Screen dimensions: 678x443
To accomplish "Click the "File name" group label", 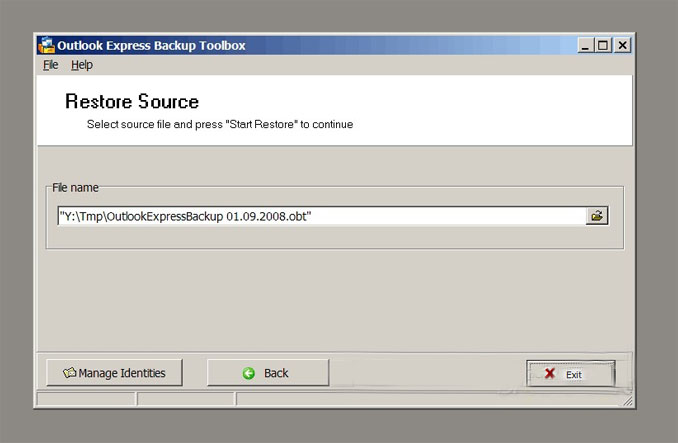I will click(x=75, y=188).
